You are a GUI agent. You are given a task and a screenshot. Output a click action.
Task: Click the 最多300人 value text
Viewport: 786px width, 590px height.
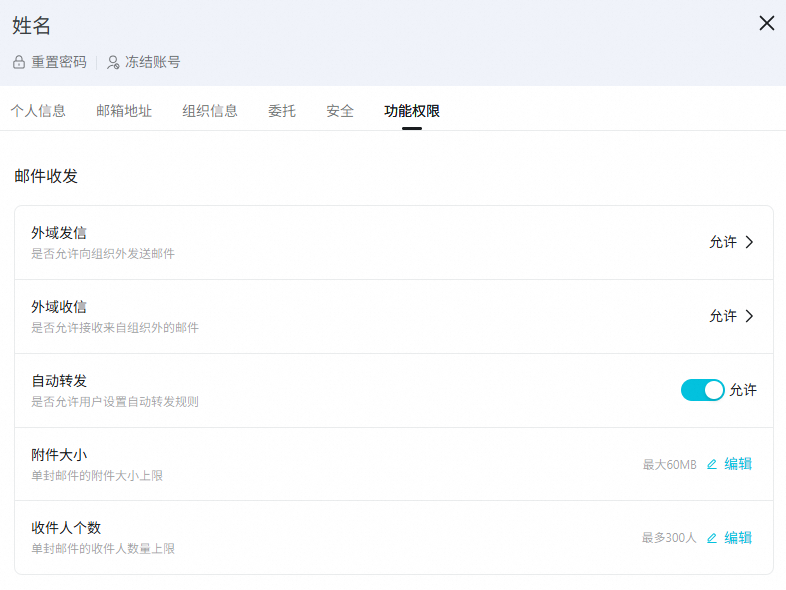pyautogui.click(x=669, y=538)
